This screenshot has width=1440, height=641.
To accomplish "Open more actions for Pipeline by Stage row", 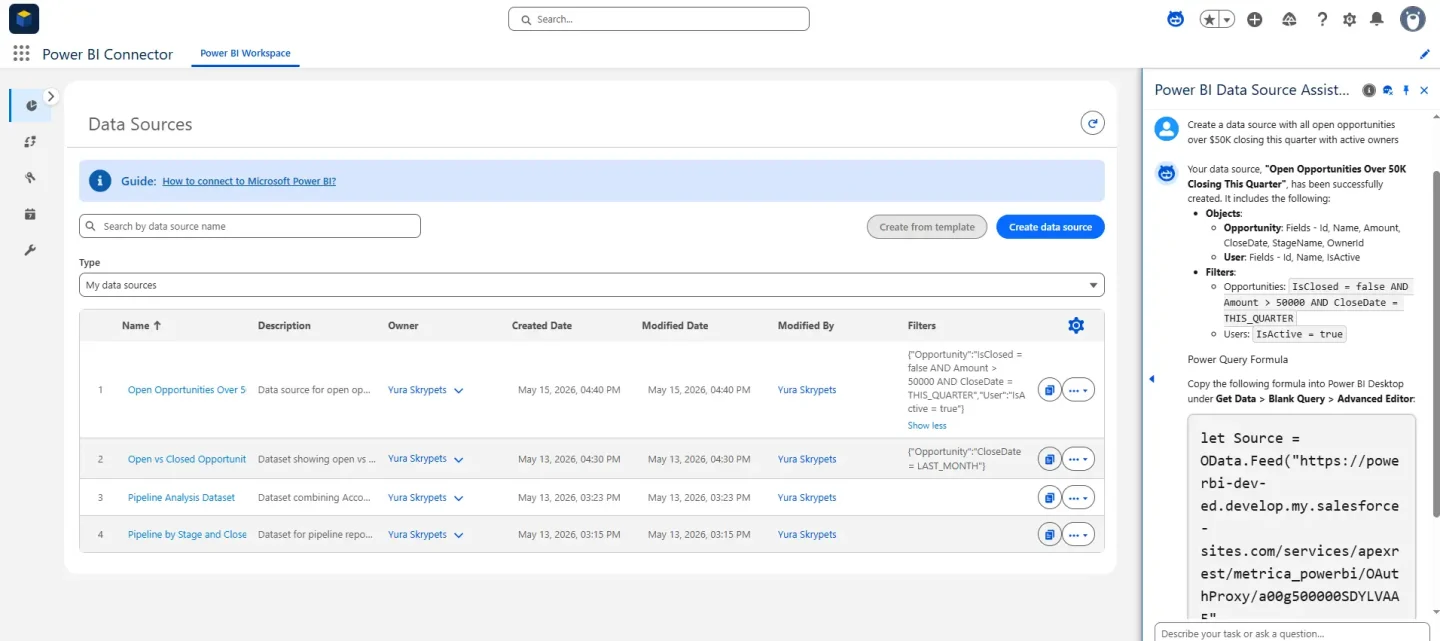I will (1078, 535).
